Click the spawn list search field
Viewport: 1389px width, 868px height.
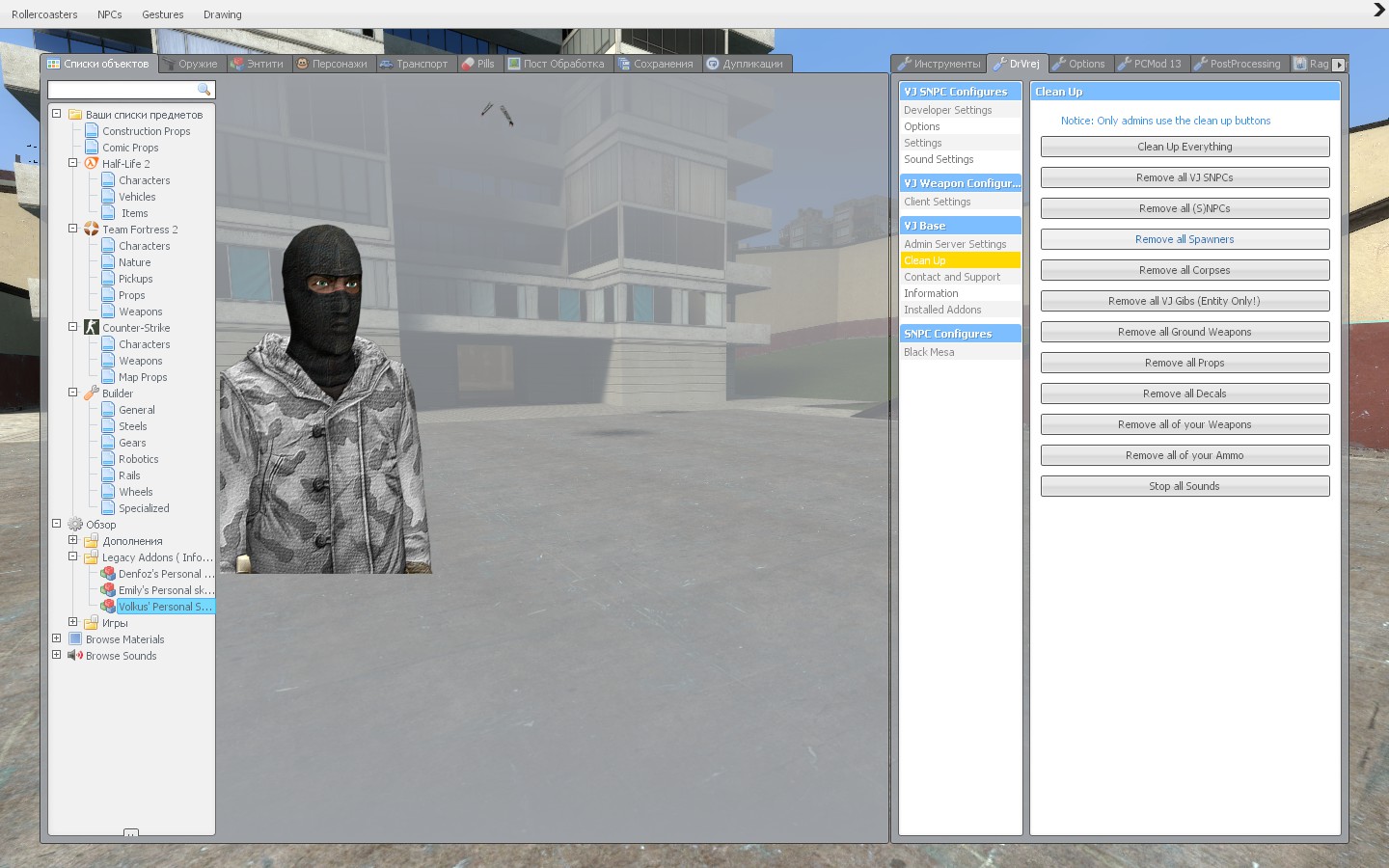[131, 90]
